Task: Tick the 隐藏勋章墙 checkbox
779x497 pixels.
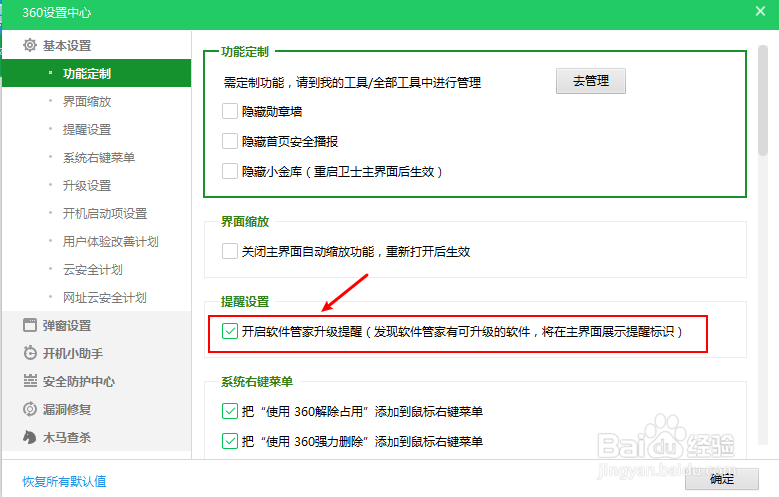Action: (x=230, y=111)
